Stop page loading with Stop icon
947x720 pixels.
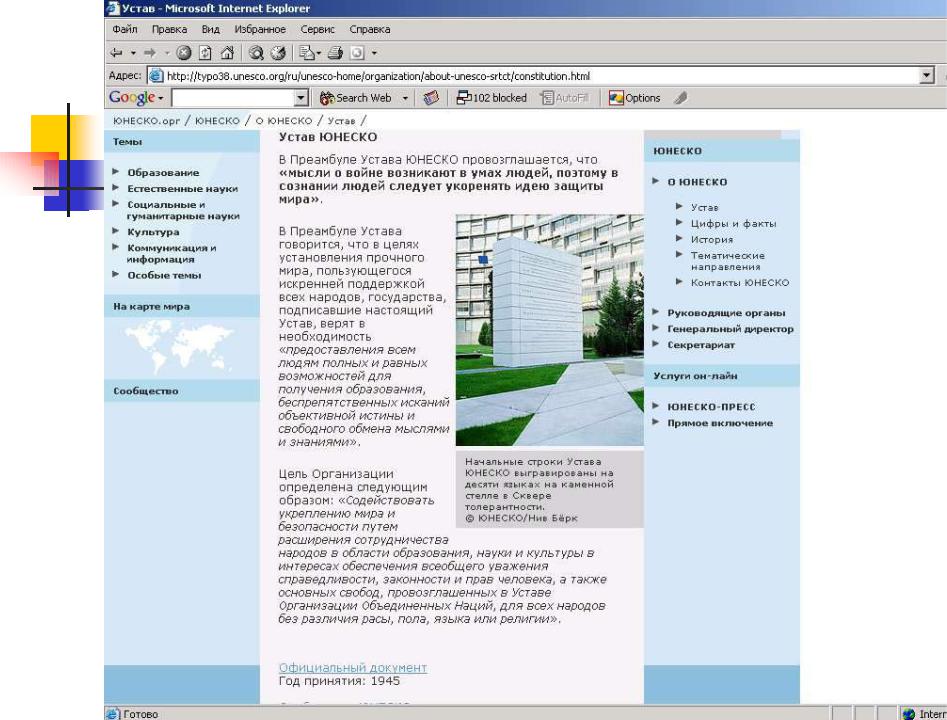[x=184, y=53]
